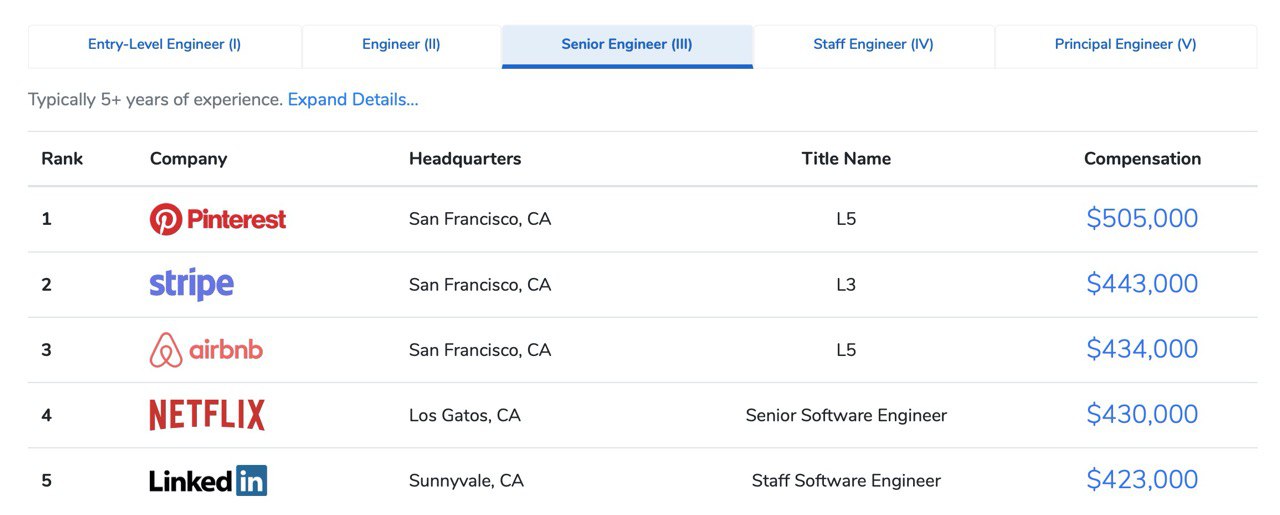The width and height of the screenshot is (1280, 515).
Task: Open Stripe's $443,000 compensation link
Action: click(1142, 284)
